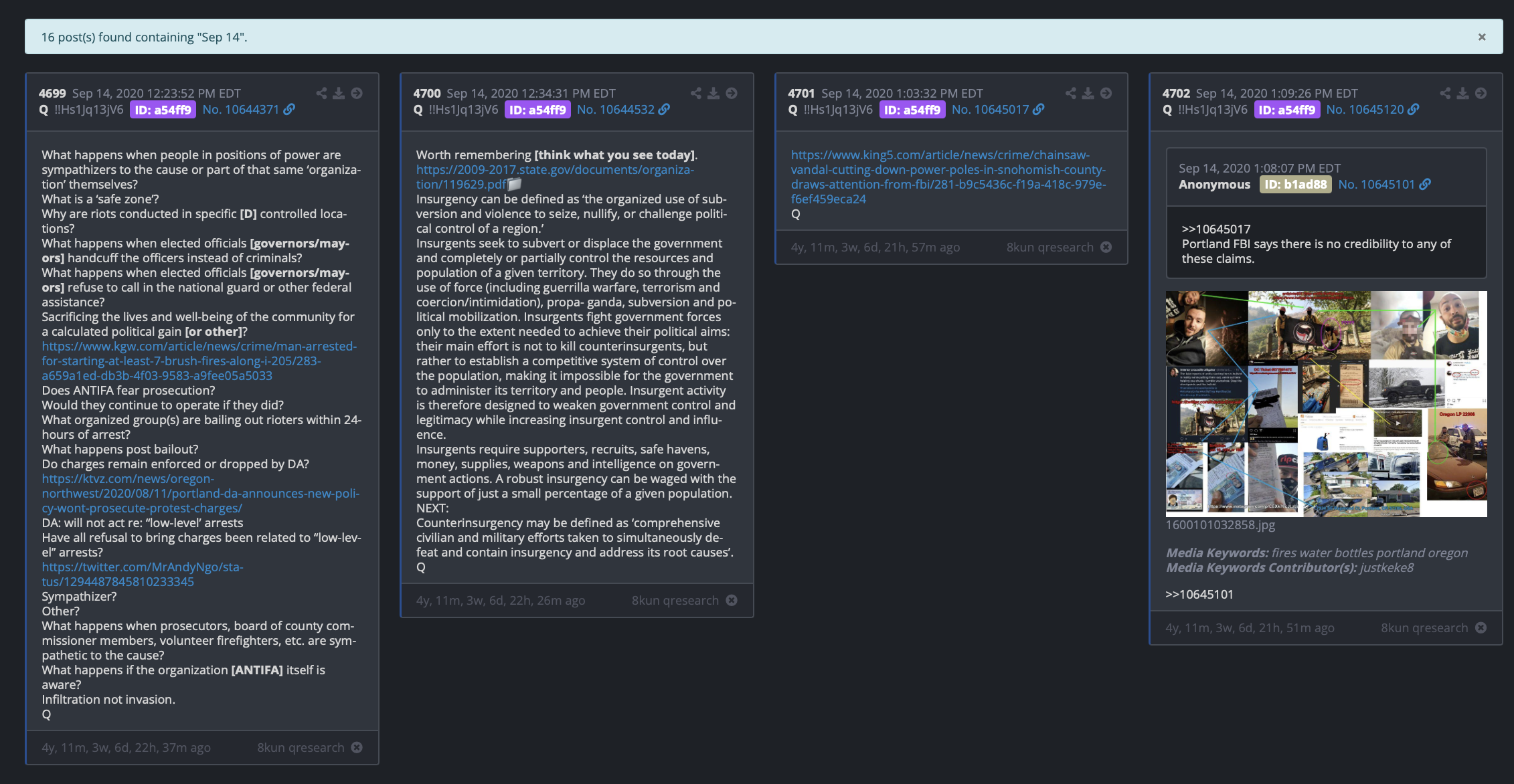The height and width of the screenshot is (784, 1514).
Task: Copy link icon beside No. 10645120
Action: [x=1413, y=110]
